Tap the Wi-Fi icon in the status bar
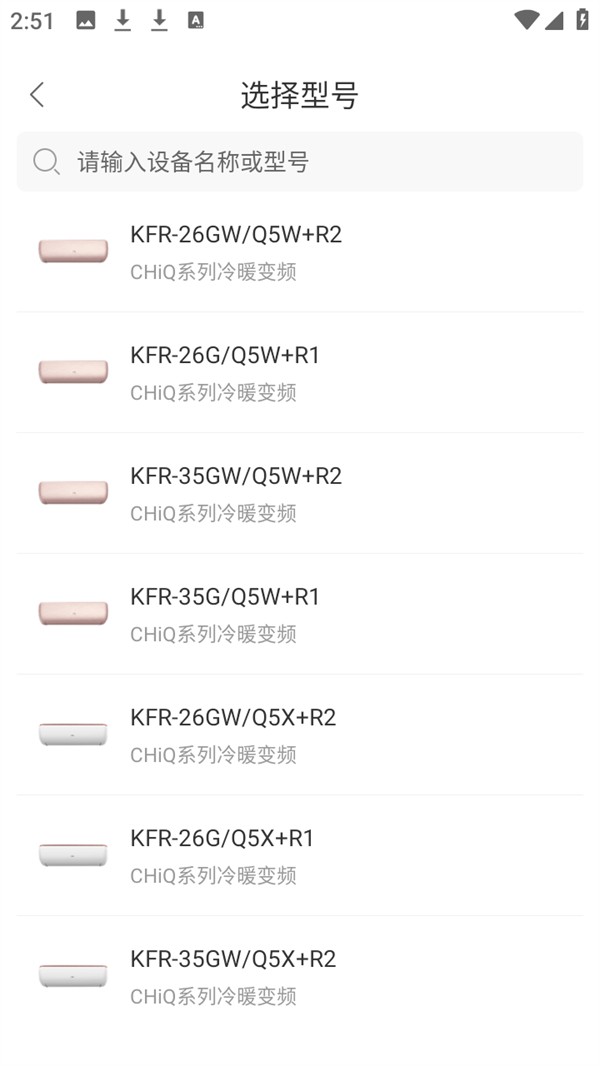This screenshot has height=1066, width=600. pos(525,19)
